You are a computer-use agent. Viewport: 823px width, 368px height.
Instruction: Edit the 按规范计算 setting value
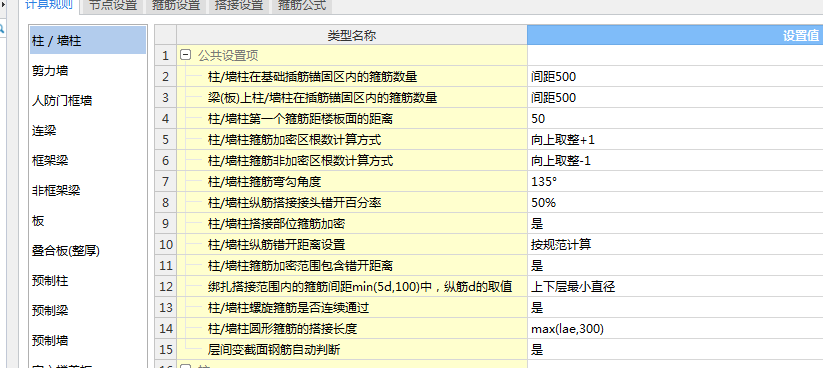coord(675,245)
